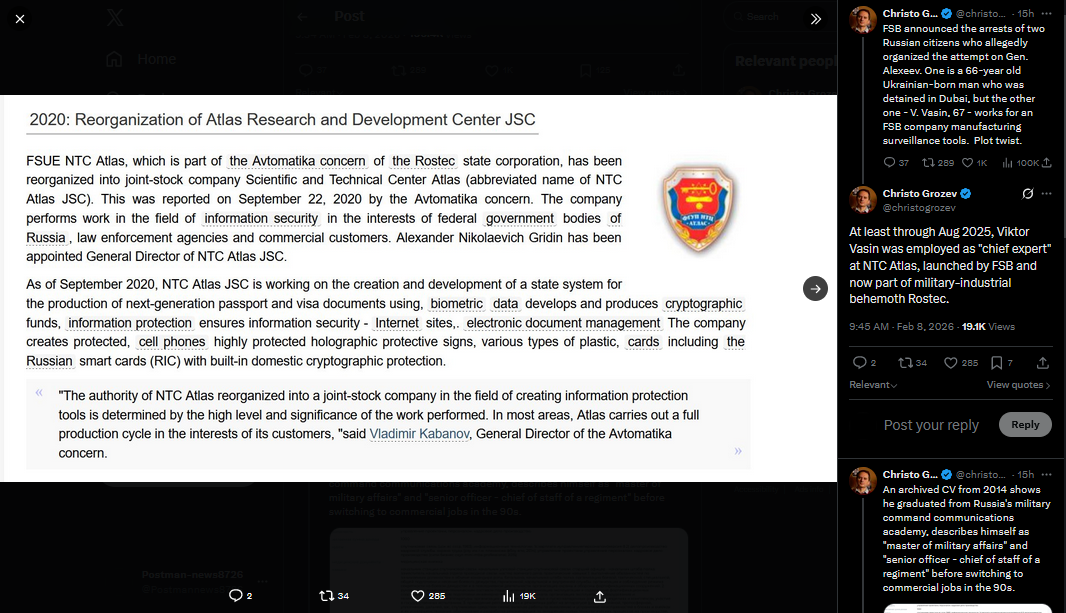Open author name on archived CV tweet

tap(910, 474)
